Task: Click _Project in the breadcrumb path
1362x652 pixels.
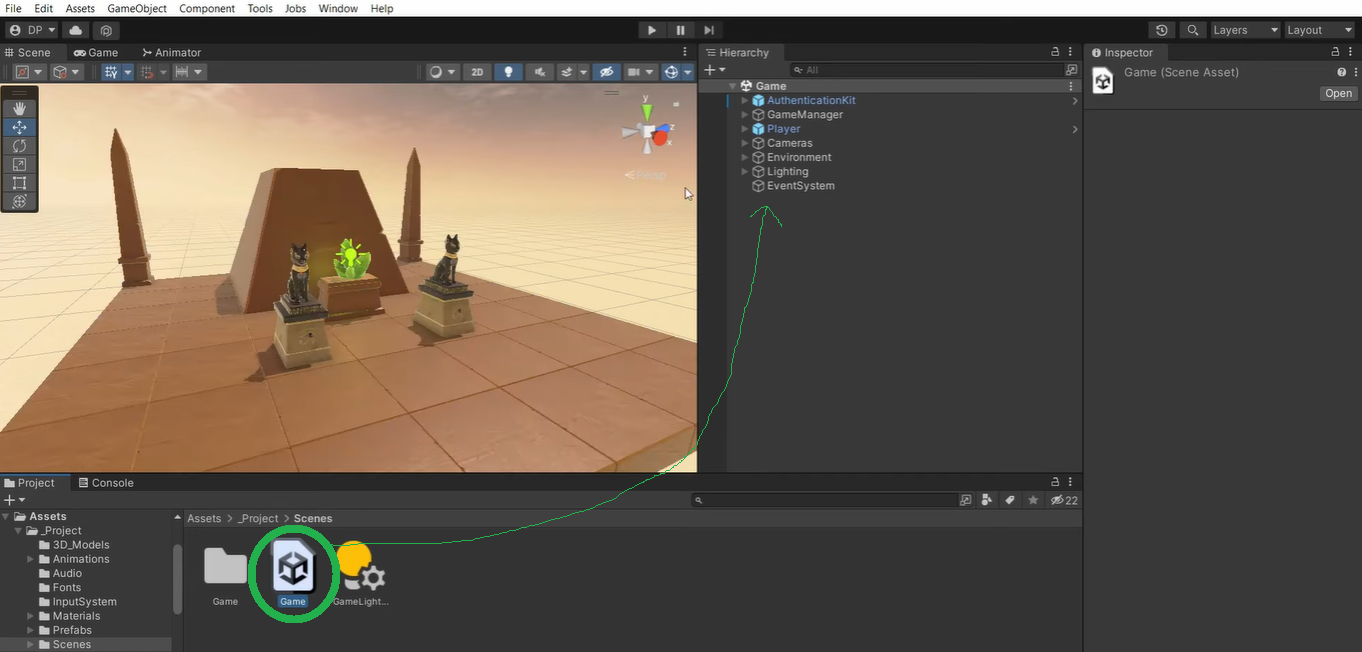Action: click(x=258, y=518)
